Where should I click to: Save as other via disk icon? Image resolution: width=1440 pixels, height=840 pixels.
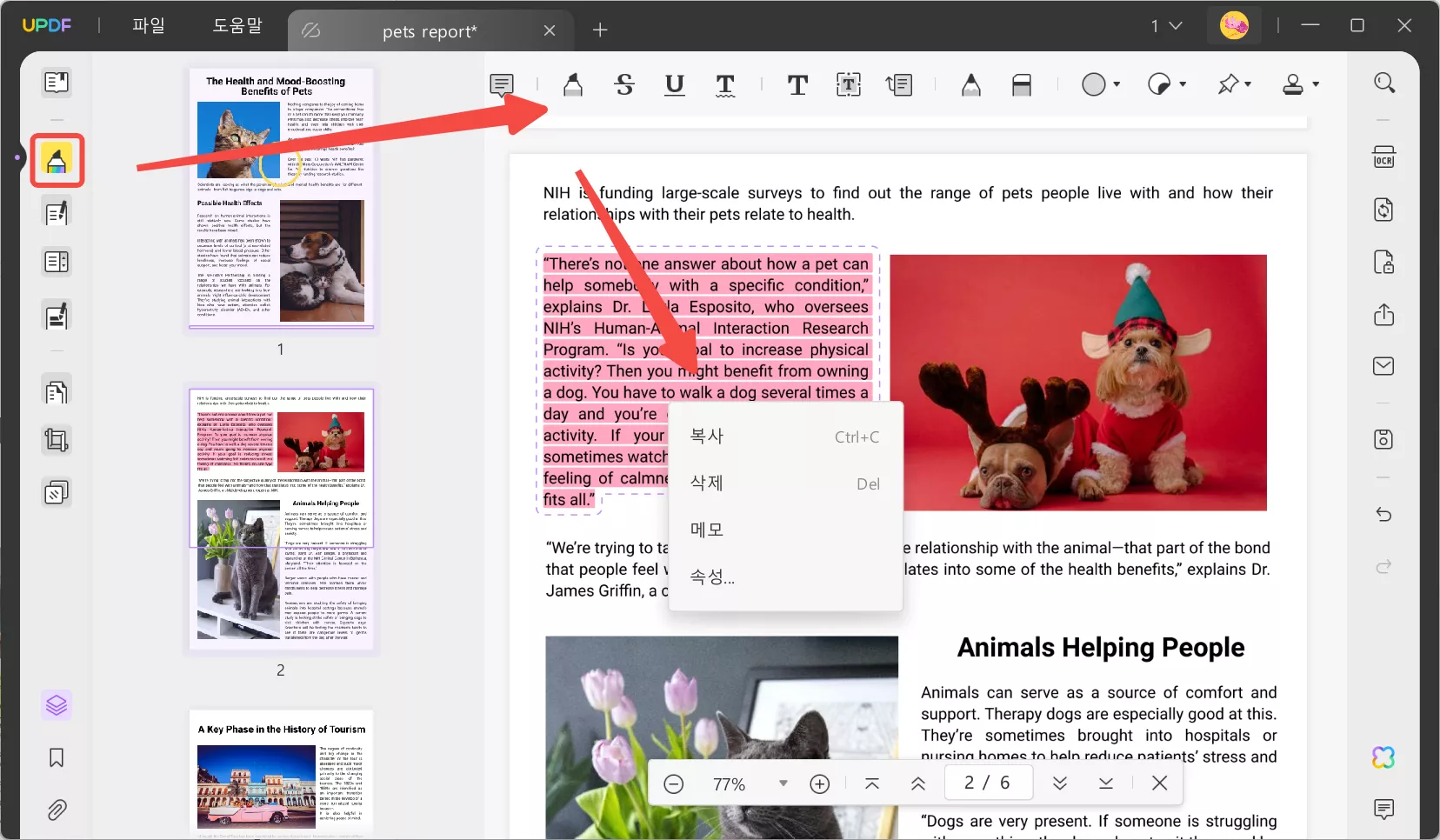(1383, 439)
